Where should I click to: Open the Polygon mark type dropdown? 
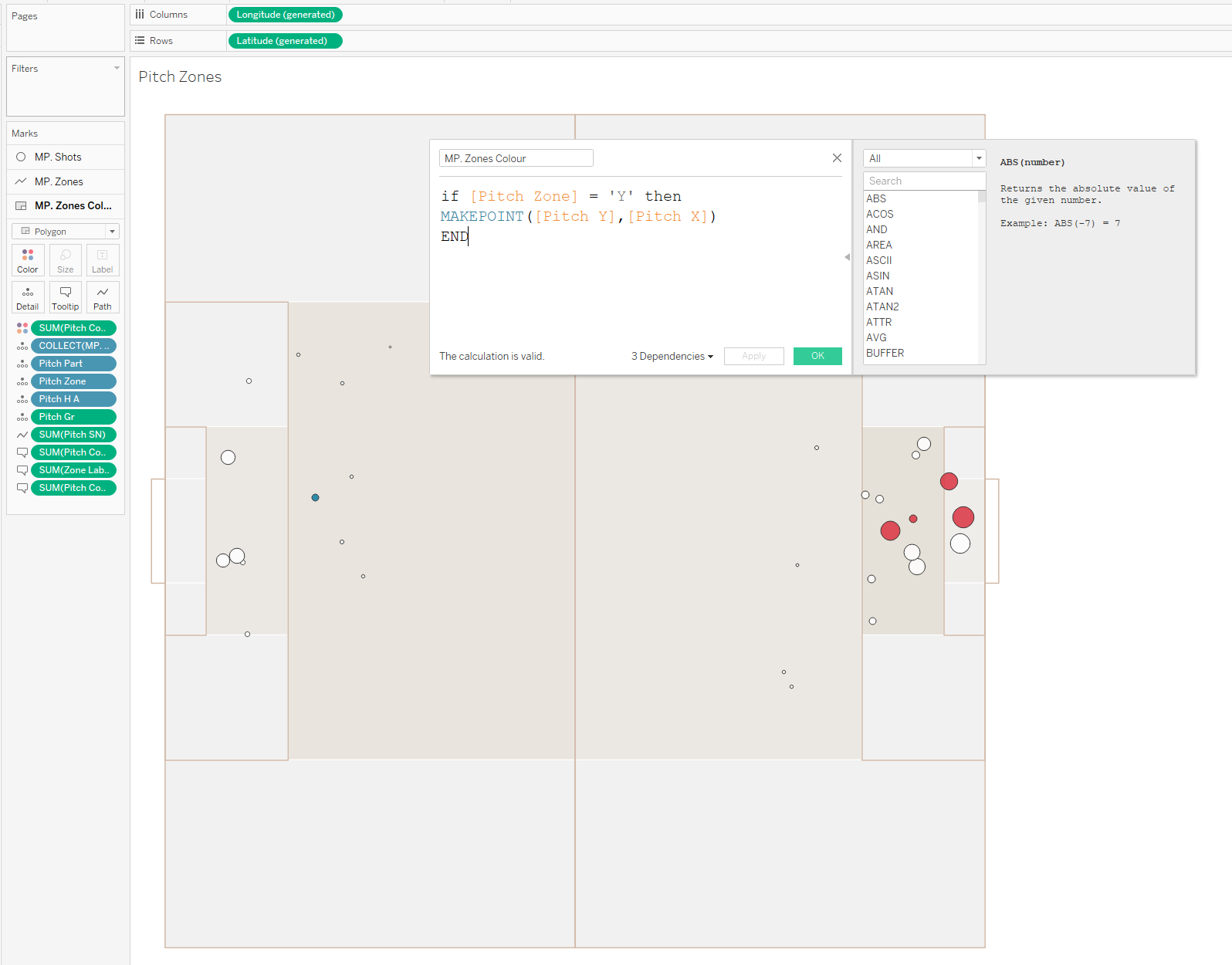point(66,232)
